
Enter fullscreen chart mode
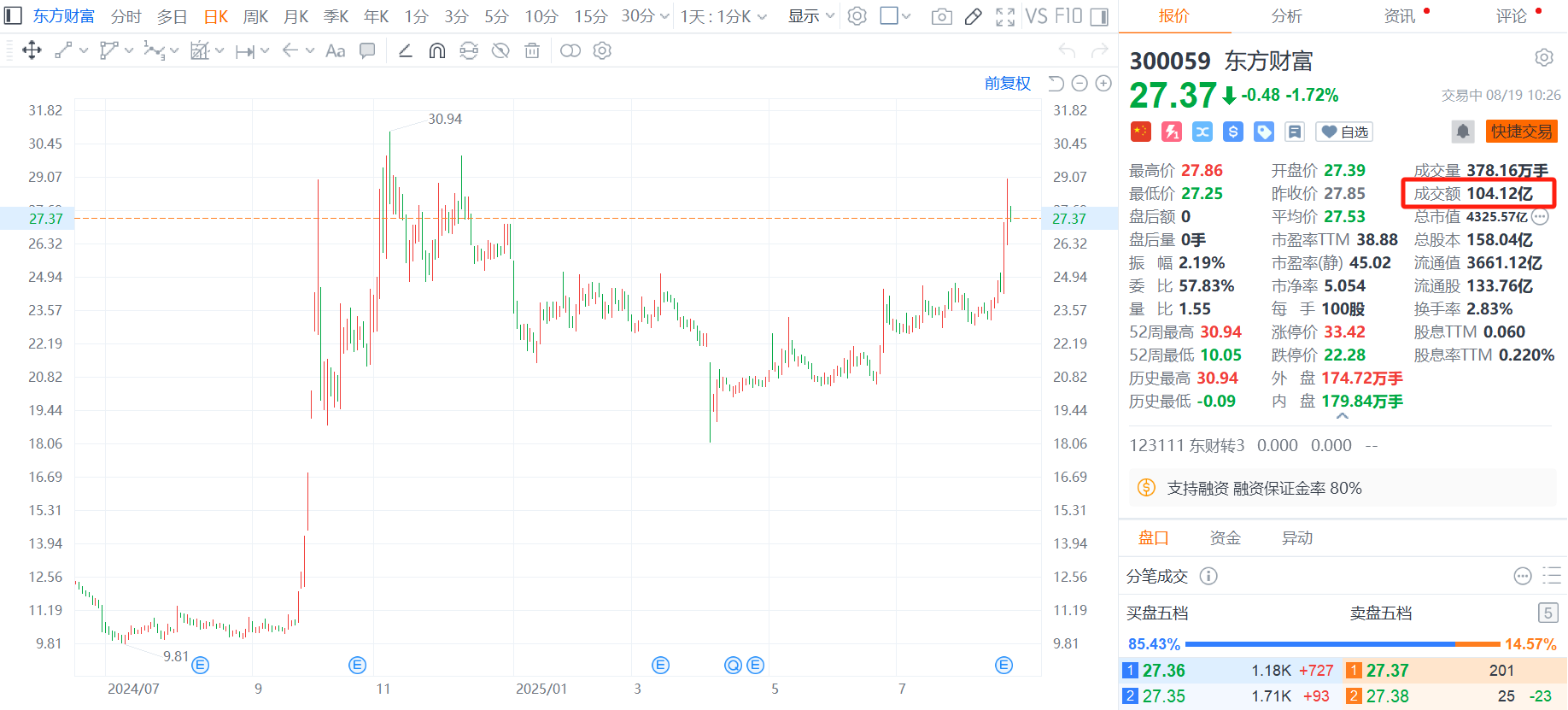[1005, 16]
